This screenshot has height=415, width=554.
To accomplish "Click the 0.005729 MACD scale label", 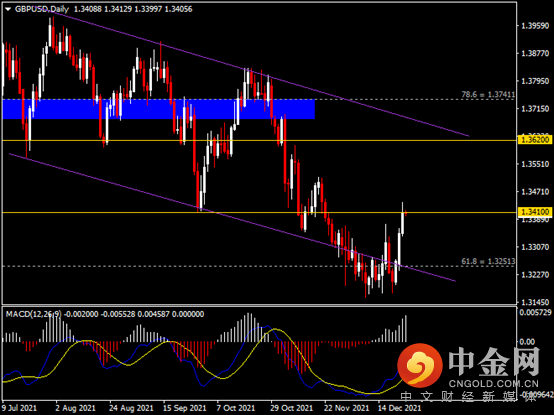I will tap(535, 312).
